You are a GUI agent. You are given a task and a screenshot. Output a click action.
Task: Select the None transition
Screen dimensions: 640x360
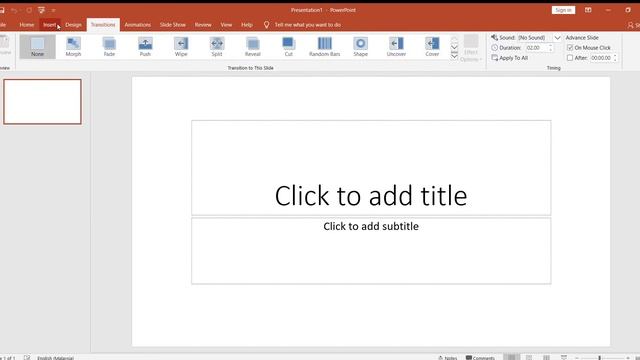click(37, 47)
